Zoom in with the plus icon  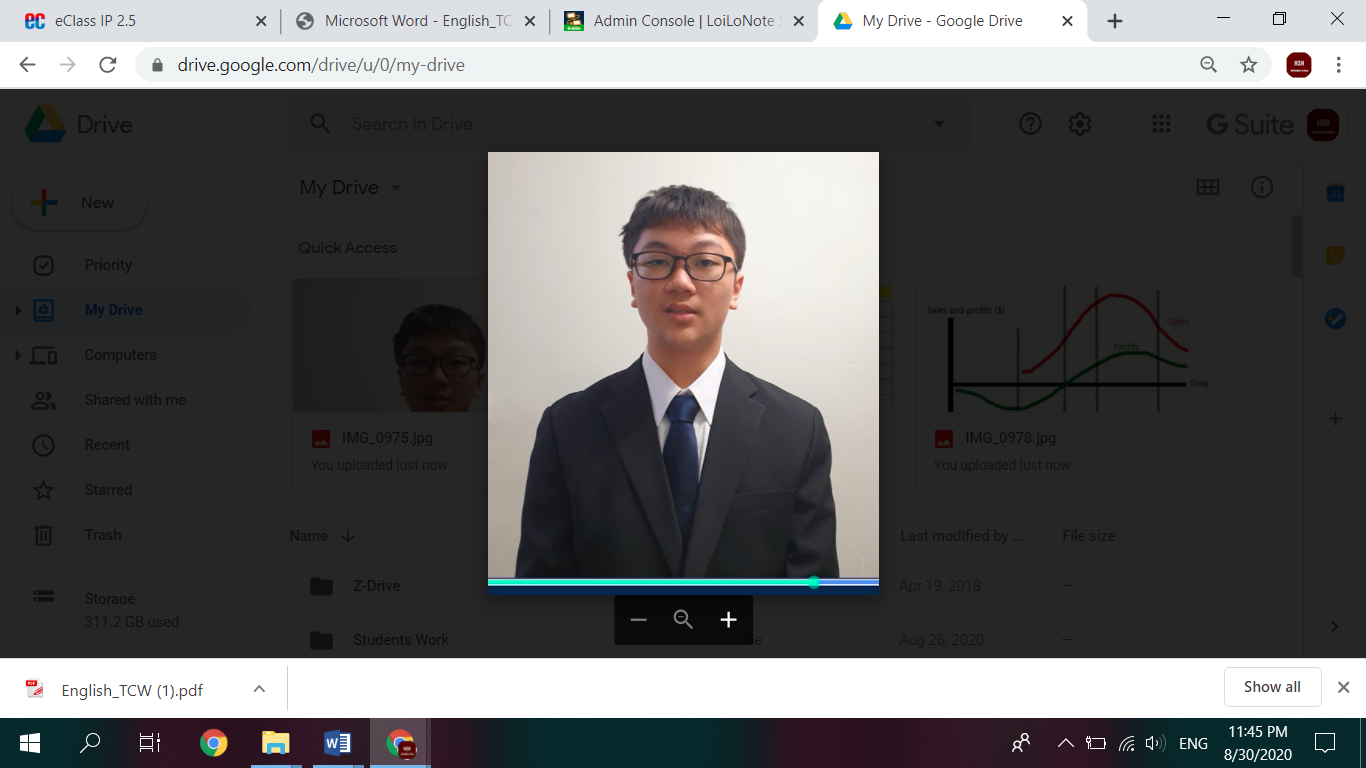click(x=728, y=620)
